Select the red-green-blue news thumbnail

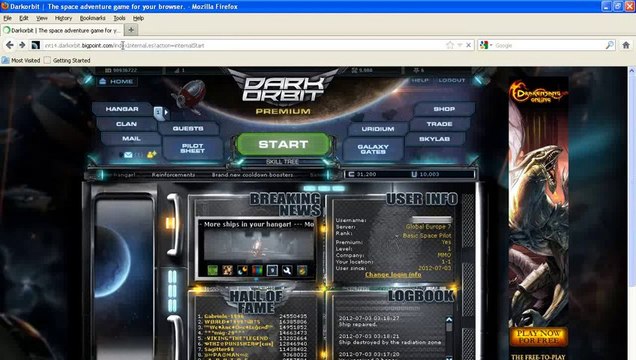point(257,270)
